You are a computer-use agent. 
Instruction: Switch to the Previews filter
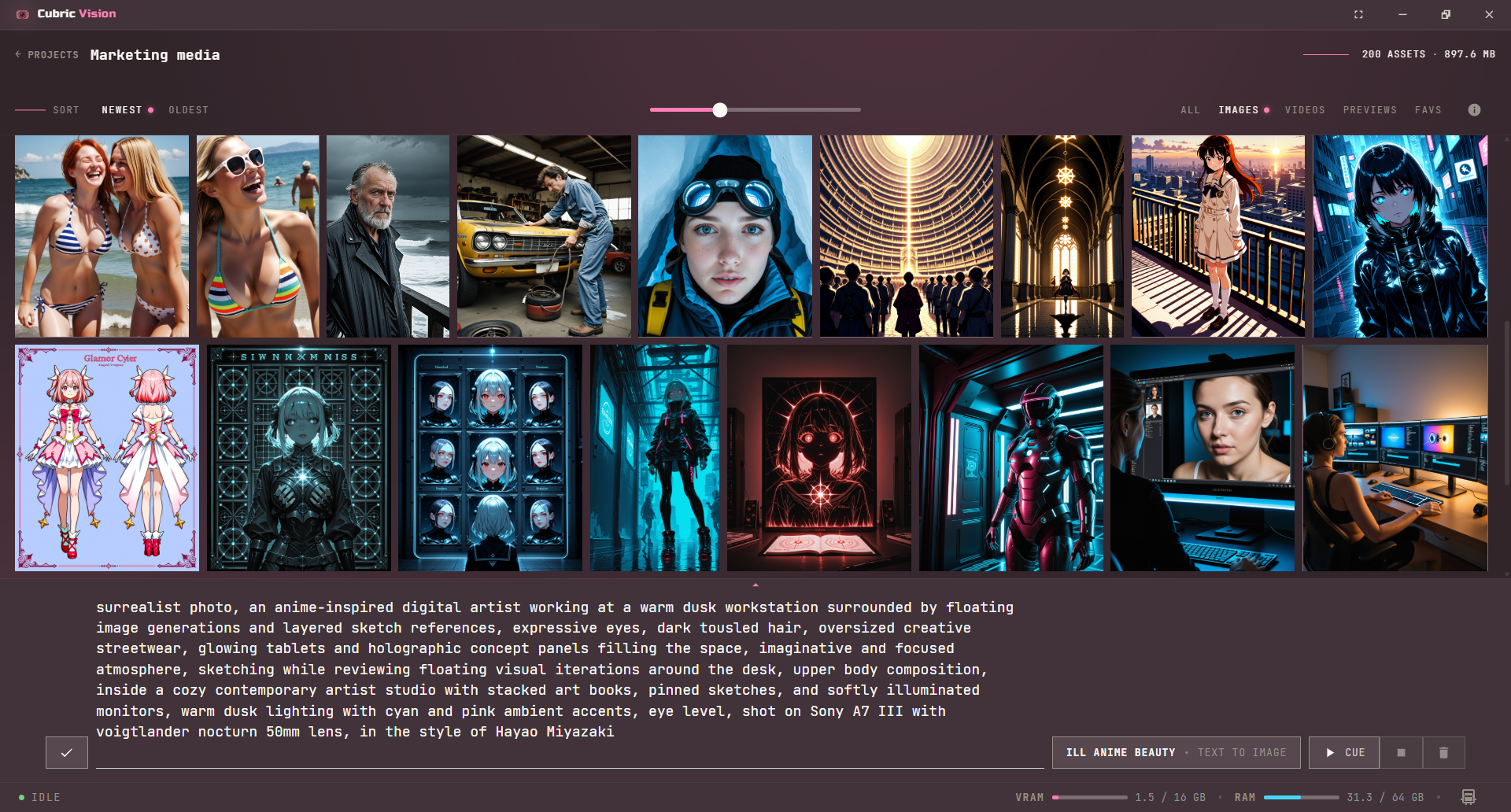[x=1369, y=110]
